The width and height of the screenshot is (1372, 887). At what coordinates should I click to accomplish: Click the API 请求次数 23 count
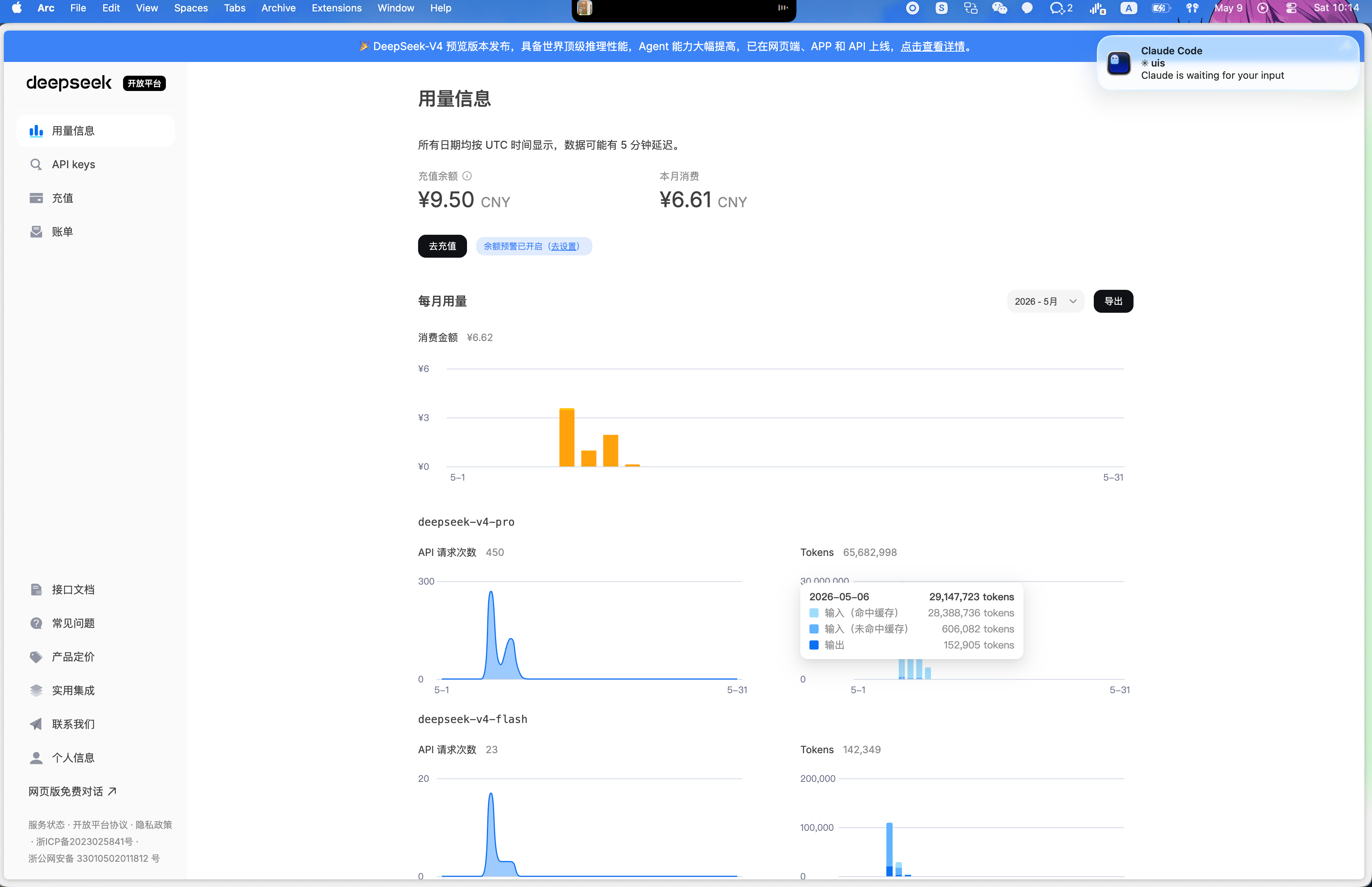pos(492,749)
